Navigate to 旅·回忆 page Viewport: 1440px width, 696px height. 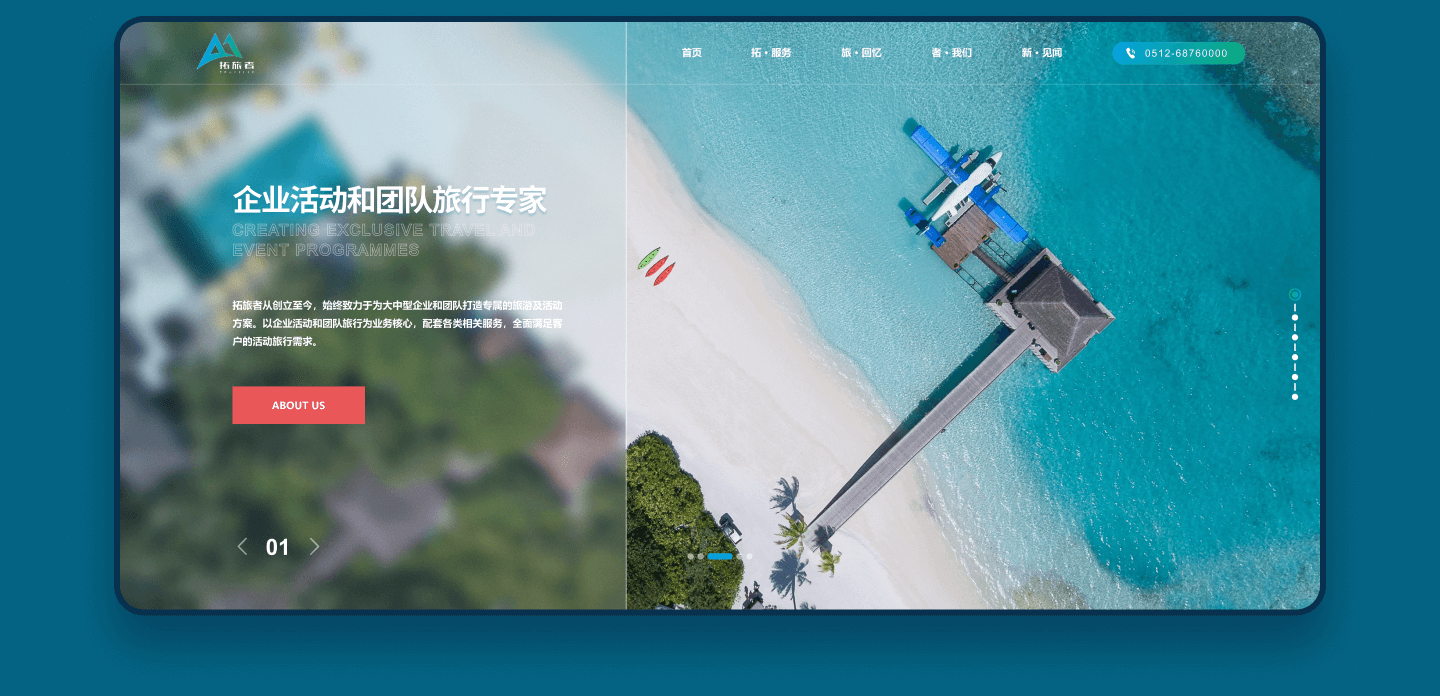coord(861,53)
